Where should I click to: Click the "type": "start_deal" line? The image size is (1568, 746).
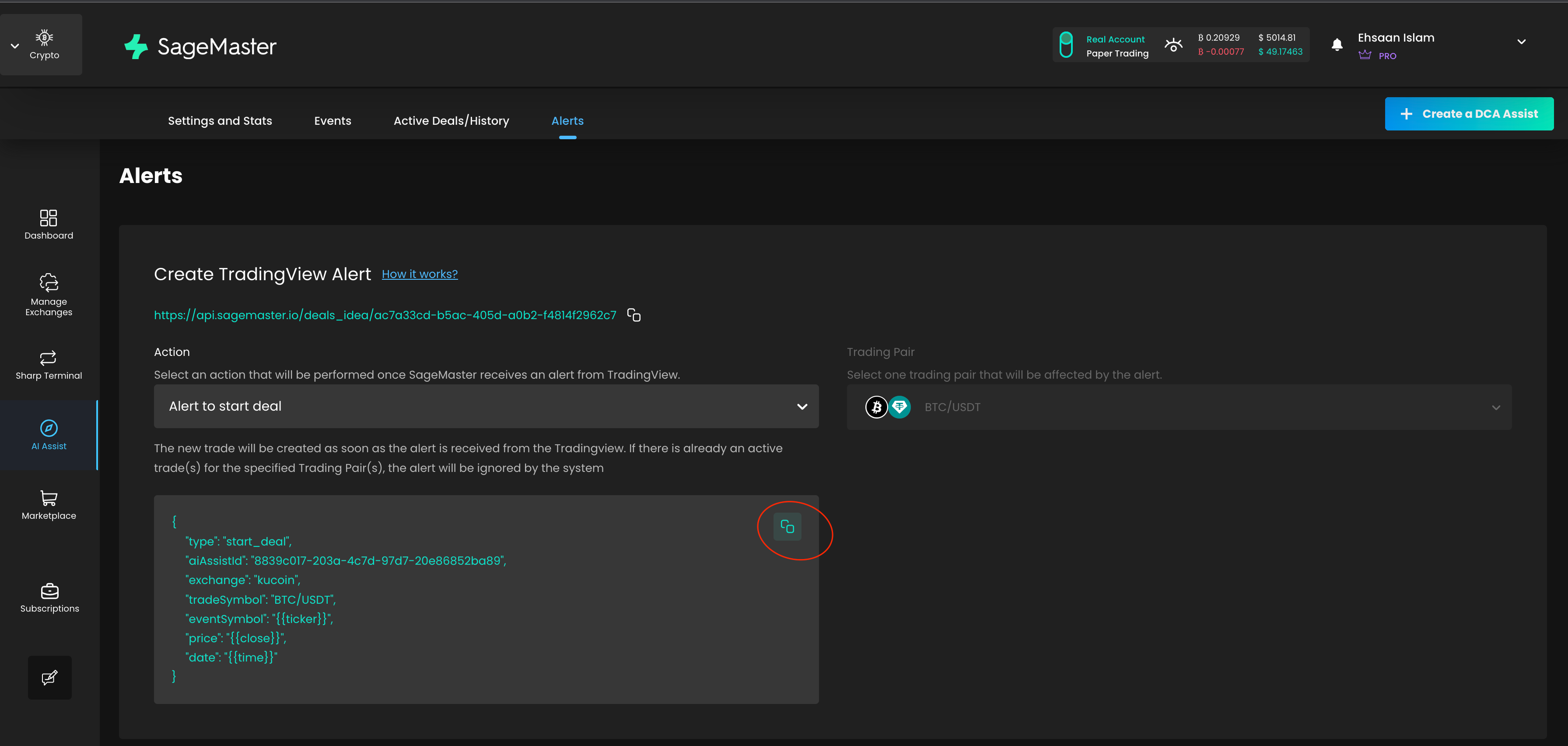tap(238, 542)
